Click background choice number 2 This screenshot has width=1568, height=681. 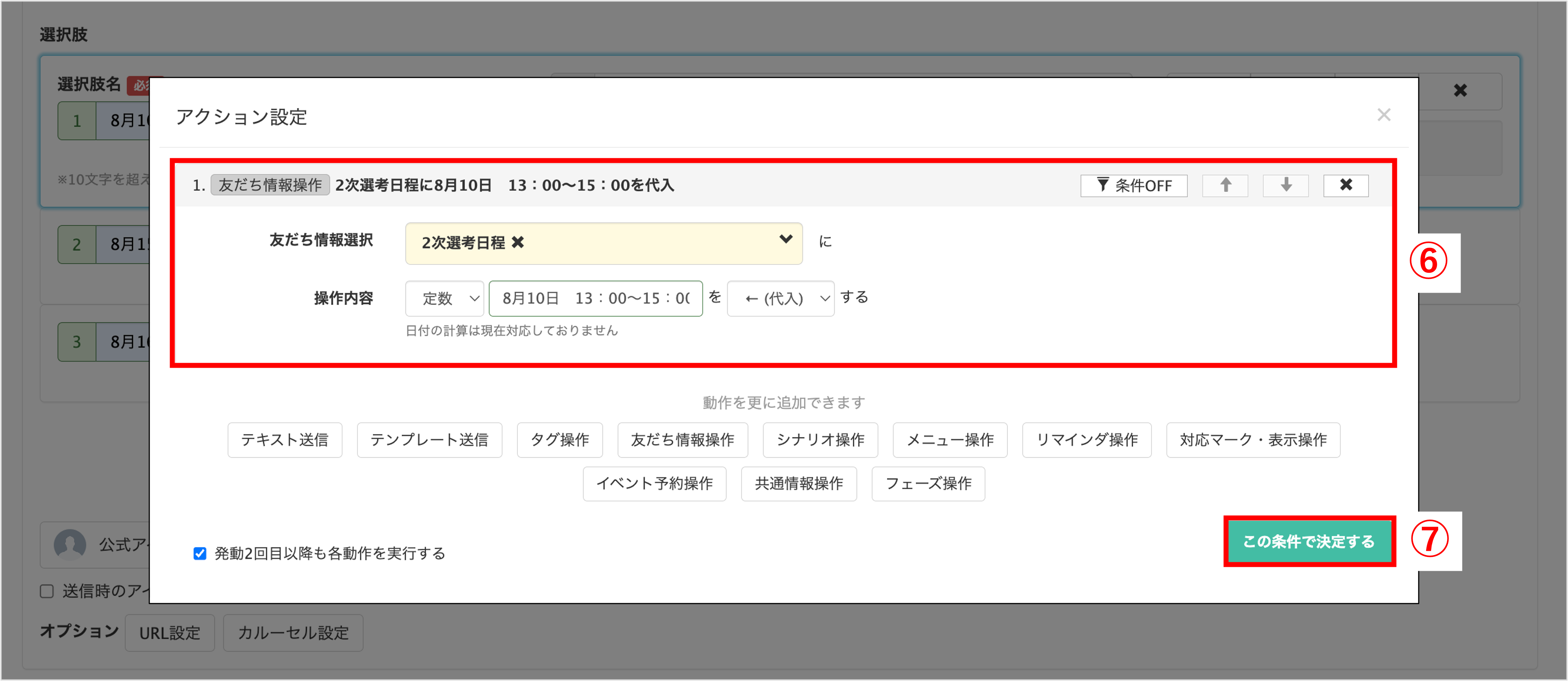(77, 245)
